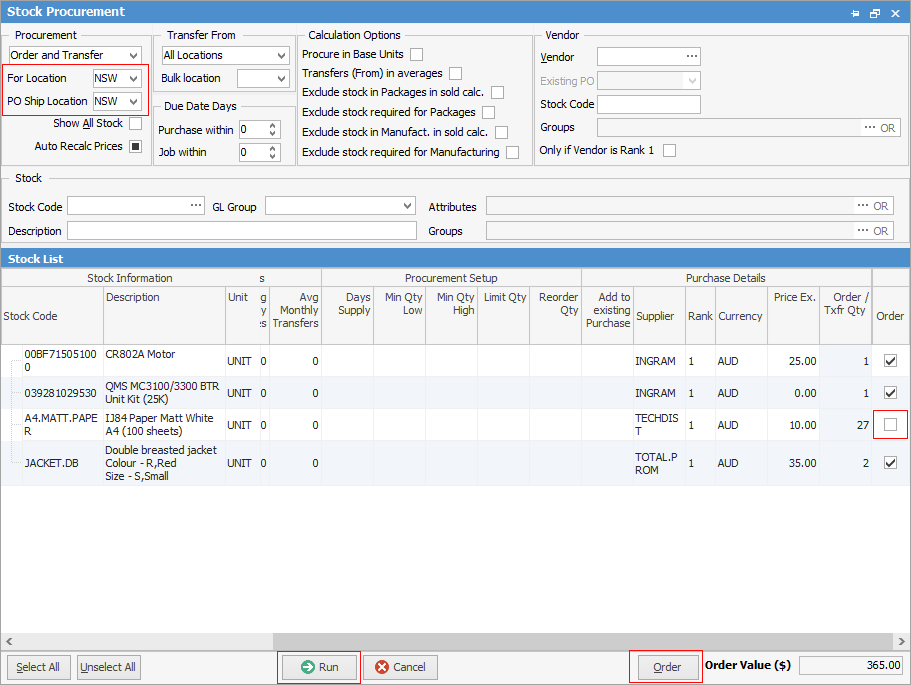Increase Purchase within using the up stepper
This screenshot has width=911, height=685.
[x=270, y=124]
